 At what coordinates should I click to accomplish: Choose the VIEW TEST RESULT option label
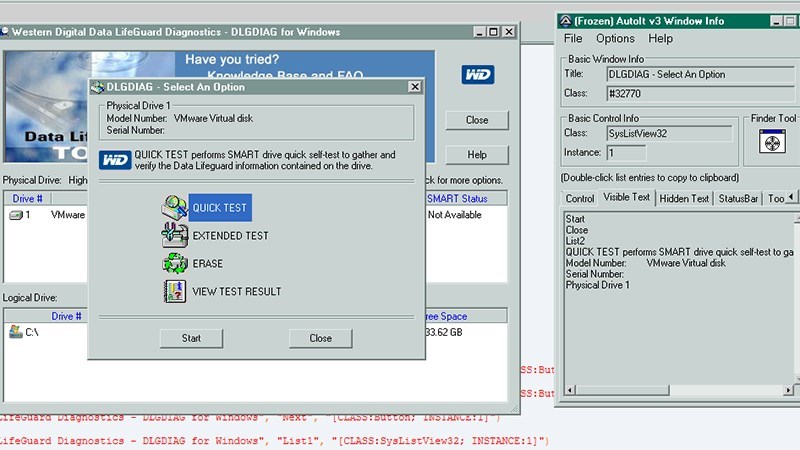237,291
